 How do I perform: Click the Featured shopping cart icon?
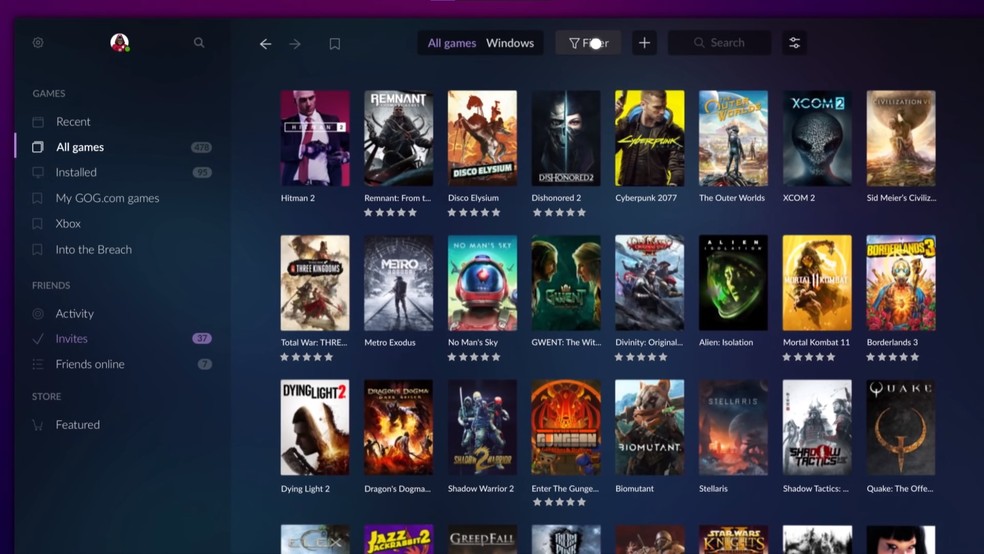coord(38,425)
